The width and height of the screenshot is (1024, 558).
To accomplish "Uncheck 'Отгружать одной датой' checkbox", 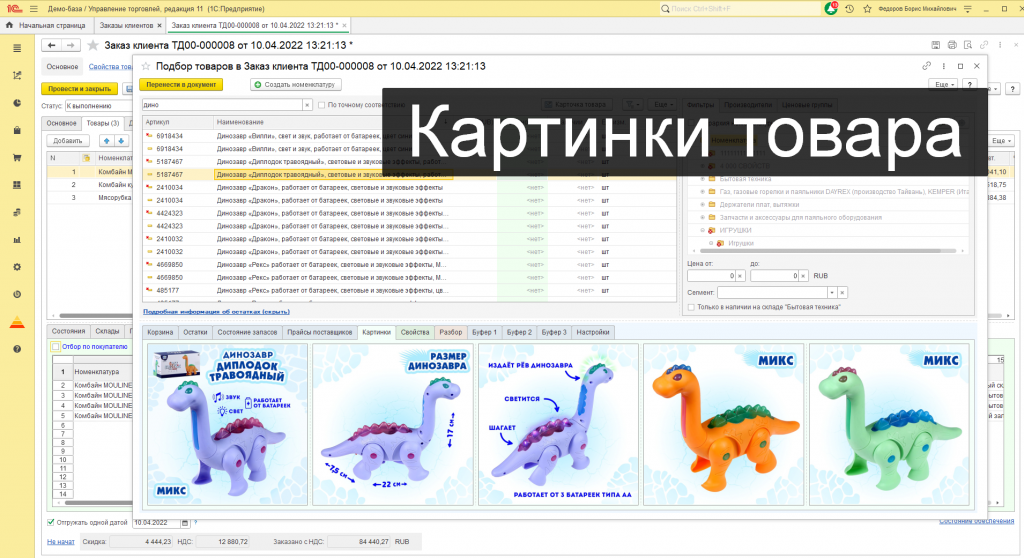I will (x=51, y=523).
